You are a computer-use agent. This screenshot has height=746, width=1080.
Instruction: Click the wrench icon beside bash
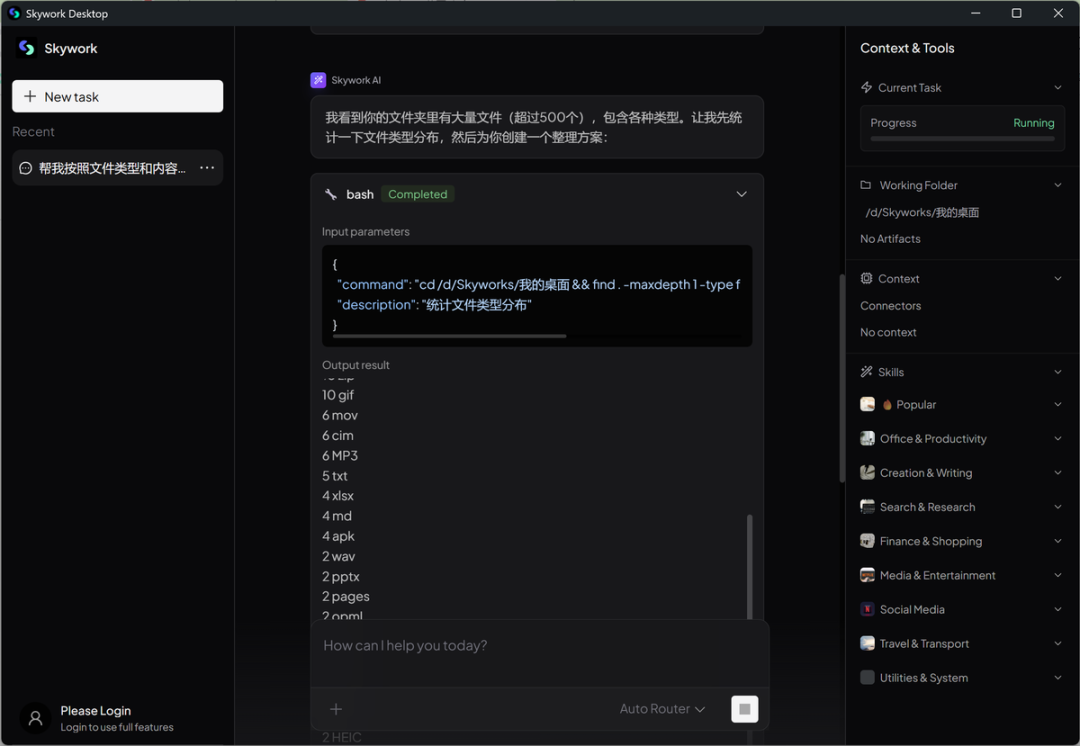pyautogui.click(x=331, y=194)
